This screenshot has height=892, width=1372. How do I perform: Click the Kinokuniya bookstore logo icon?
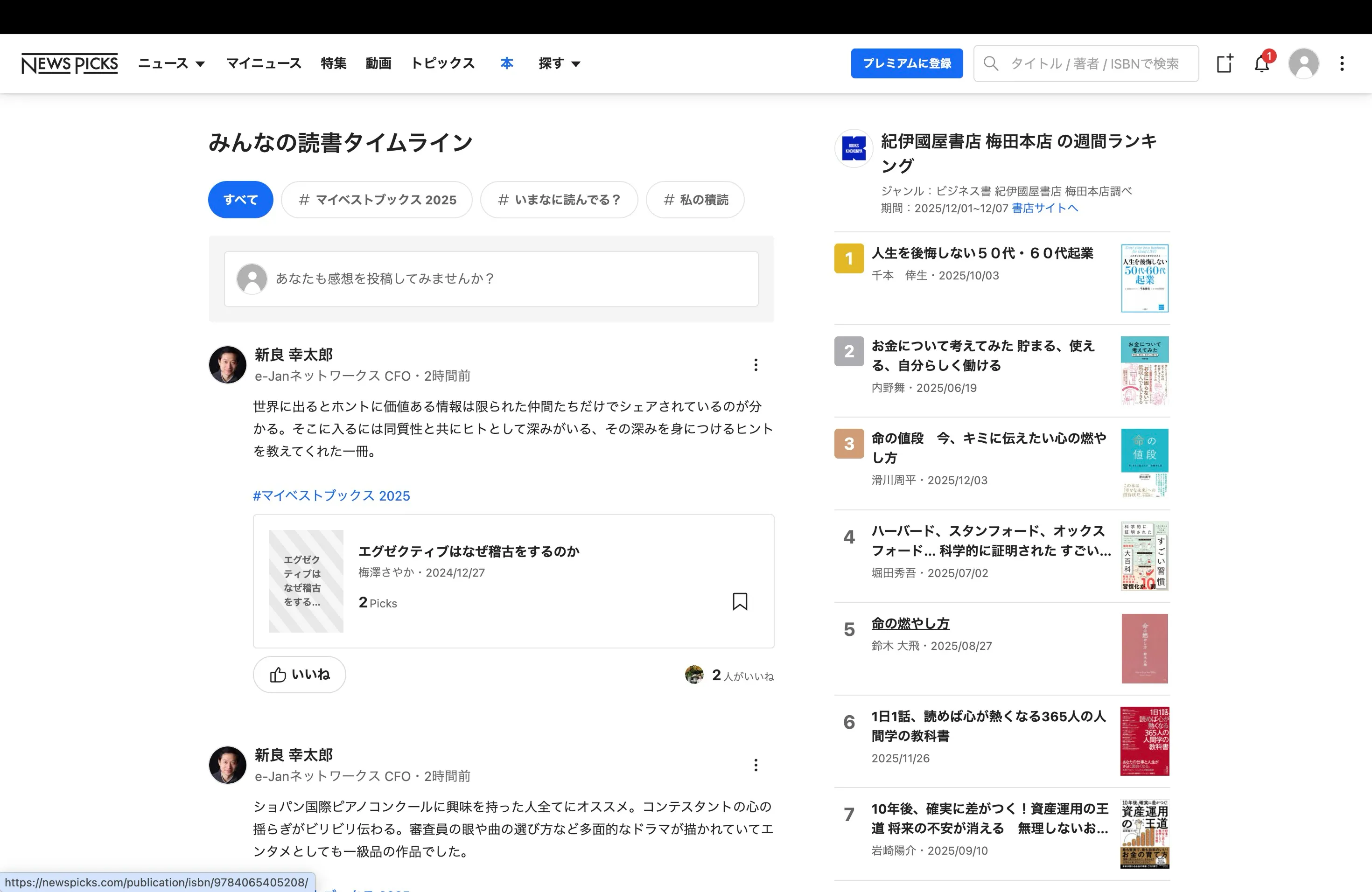(854, 148)
